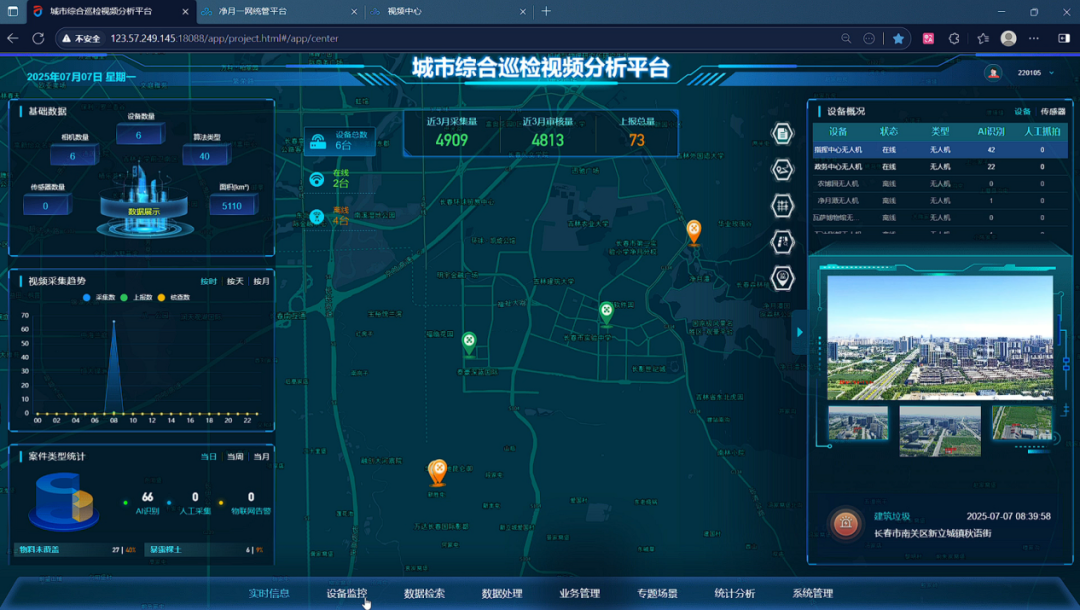Click the document list hexagon icon on map
This screenshot has width=1080, height=610.
(x=782, y=134)
